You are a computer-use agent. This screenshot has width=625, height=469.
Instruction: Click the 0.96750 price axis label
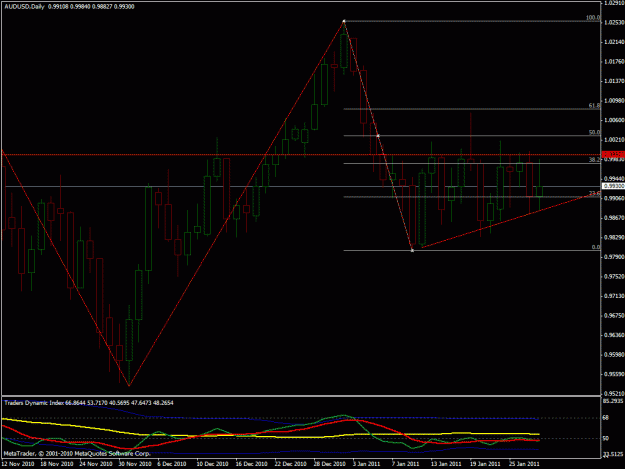614,316
